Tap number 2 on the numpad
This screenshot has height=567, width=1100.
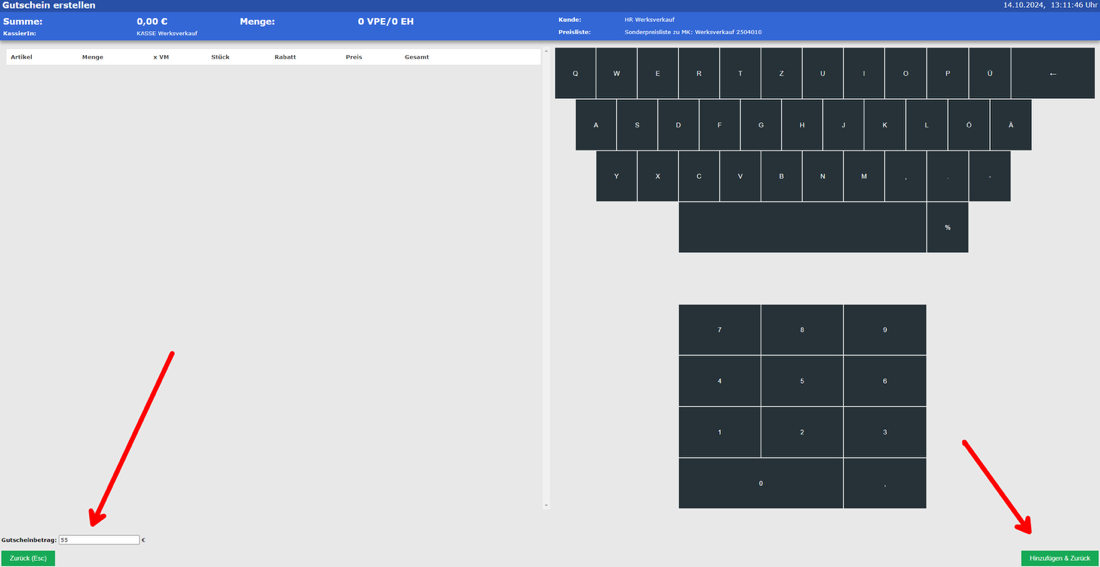click(x=803, y=432)
